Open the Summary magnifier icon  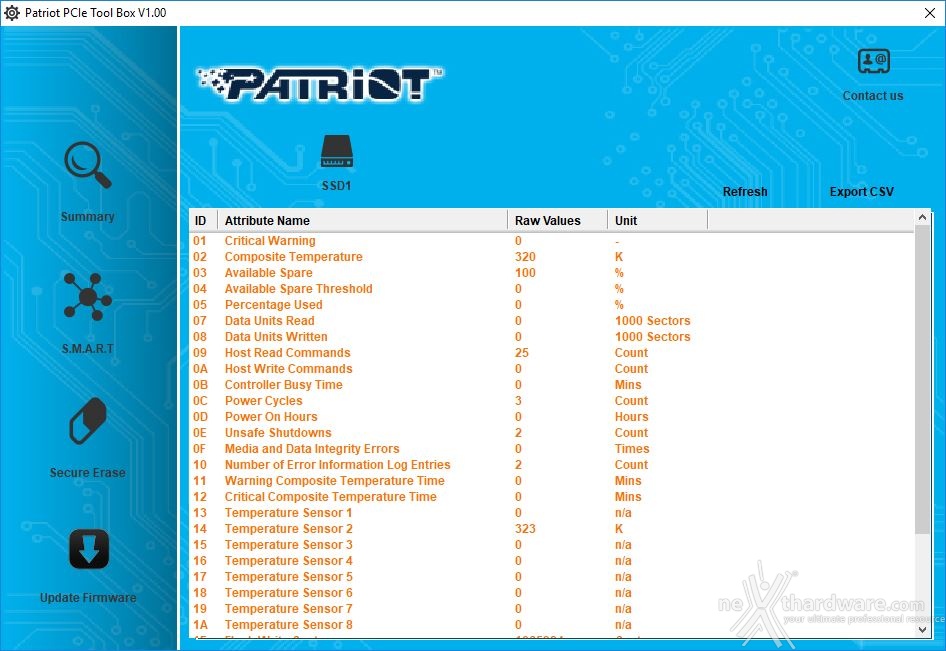click(x=87, y=165)
